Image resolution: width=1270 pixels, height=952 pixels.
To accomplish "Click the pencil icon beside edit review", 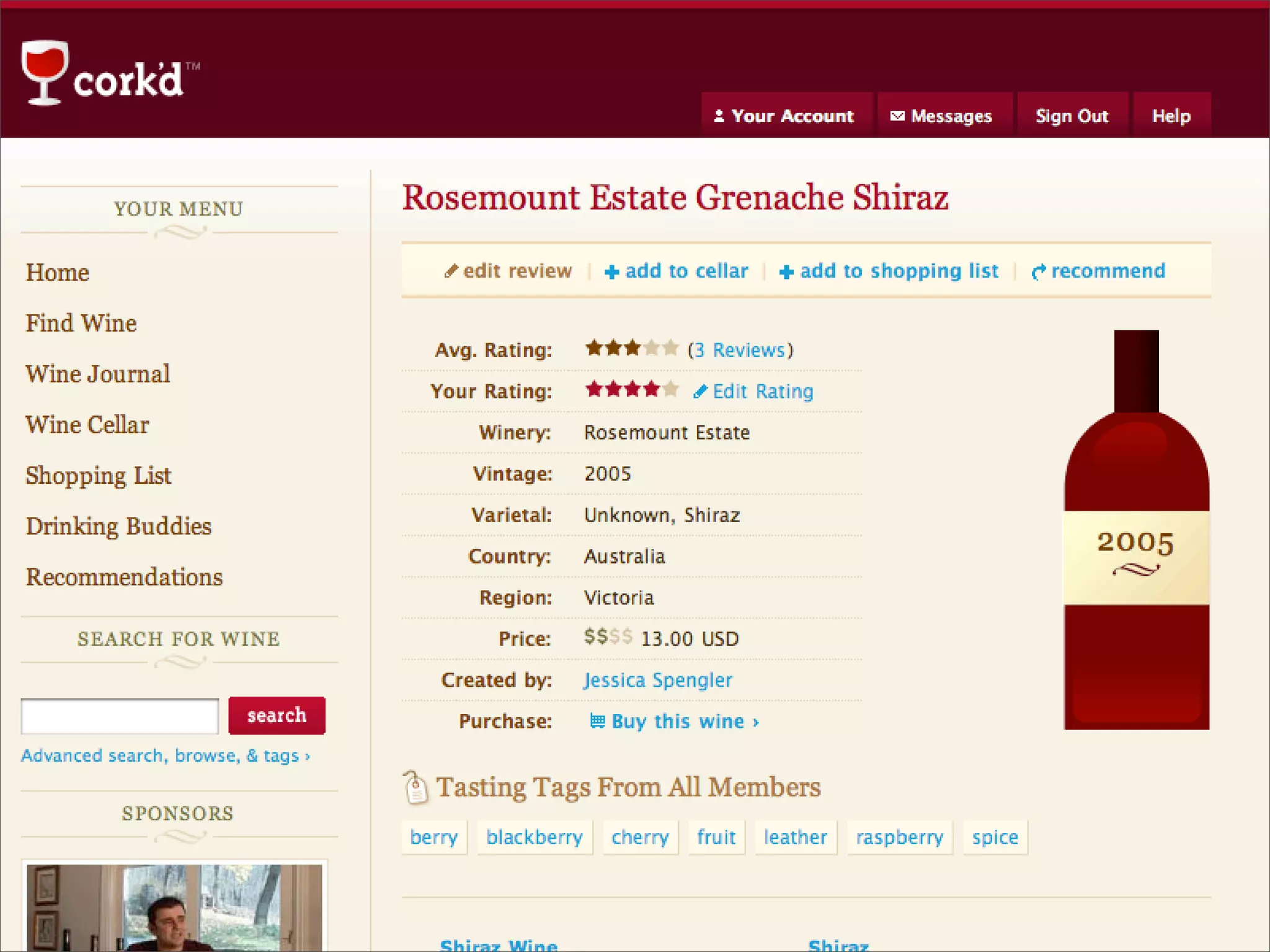I will [451, 271].
